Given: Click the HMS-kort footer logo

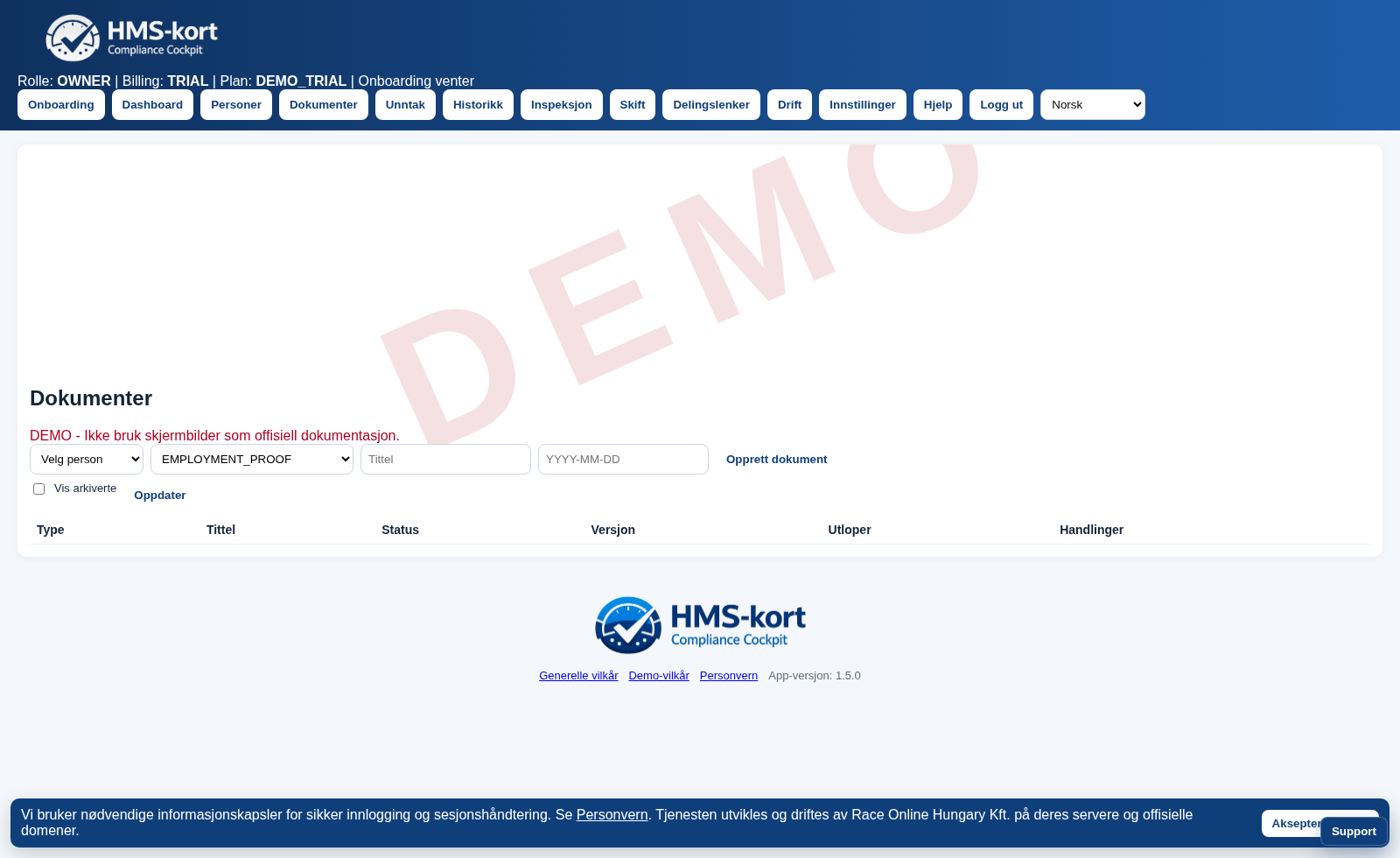Looking at the screenshot, I should pyautogui.click(x=700, y=625).
